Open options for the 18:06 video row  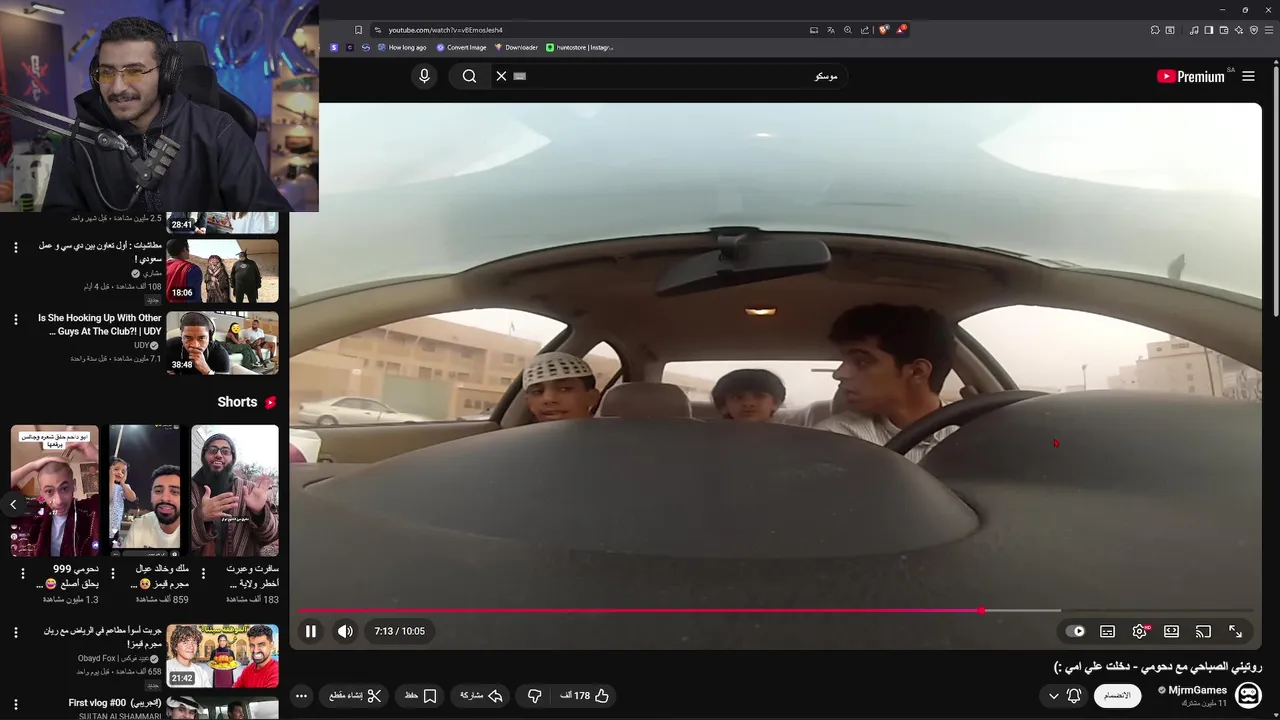(15, 248)
